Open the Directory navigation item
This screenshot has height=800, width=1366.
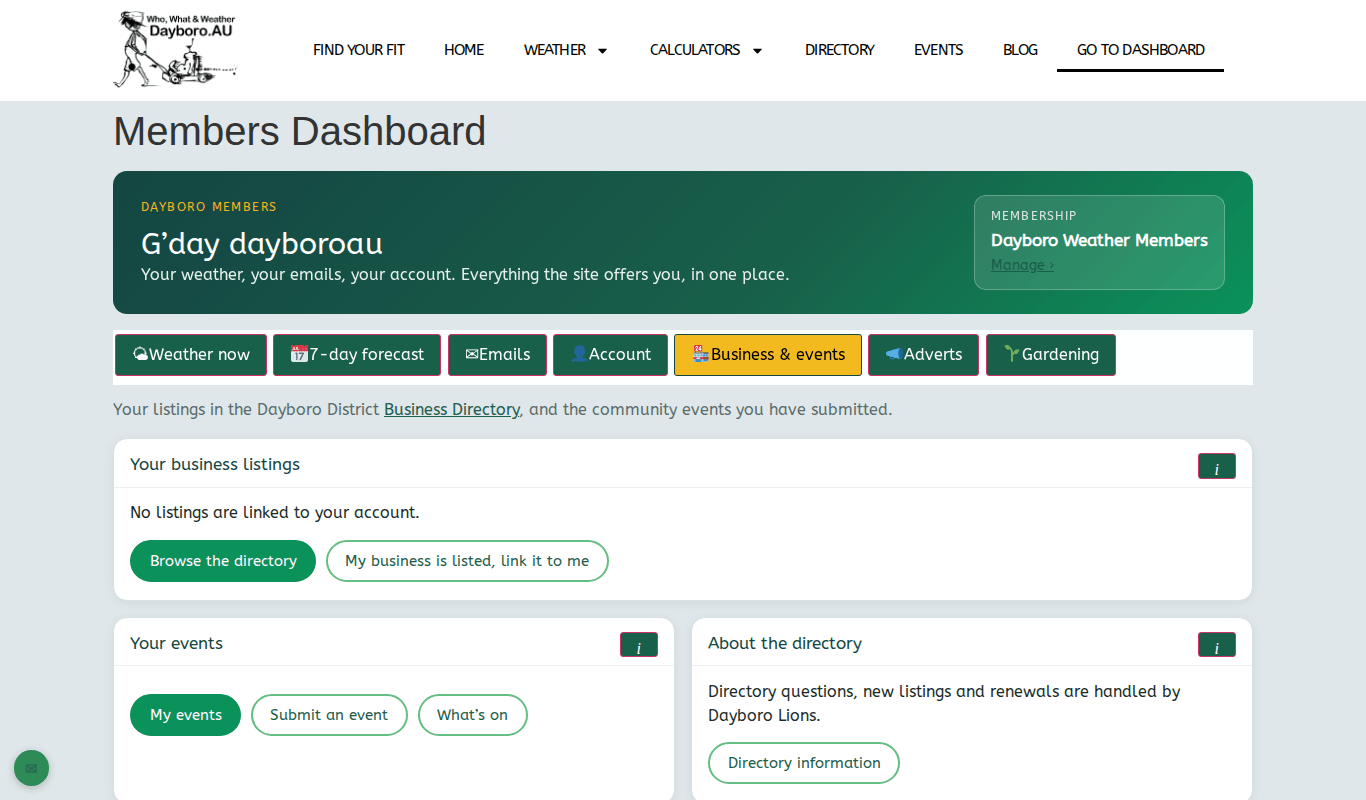pyautogui.click(x=840, y=50)
